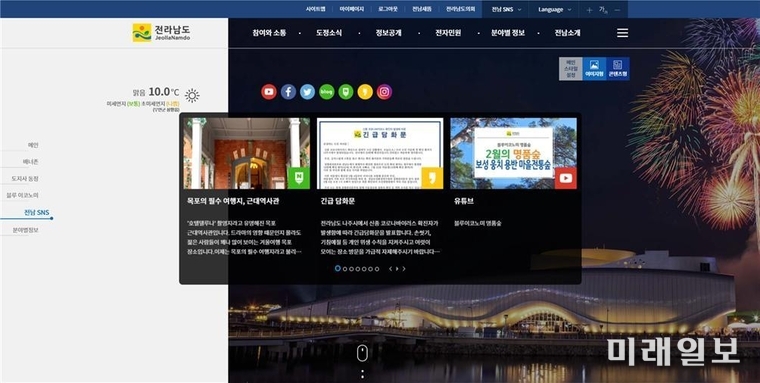Viewport: 760px width, 383px height.
Task: Open the YouTube social media icon
Action: (x=269, y=92)
